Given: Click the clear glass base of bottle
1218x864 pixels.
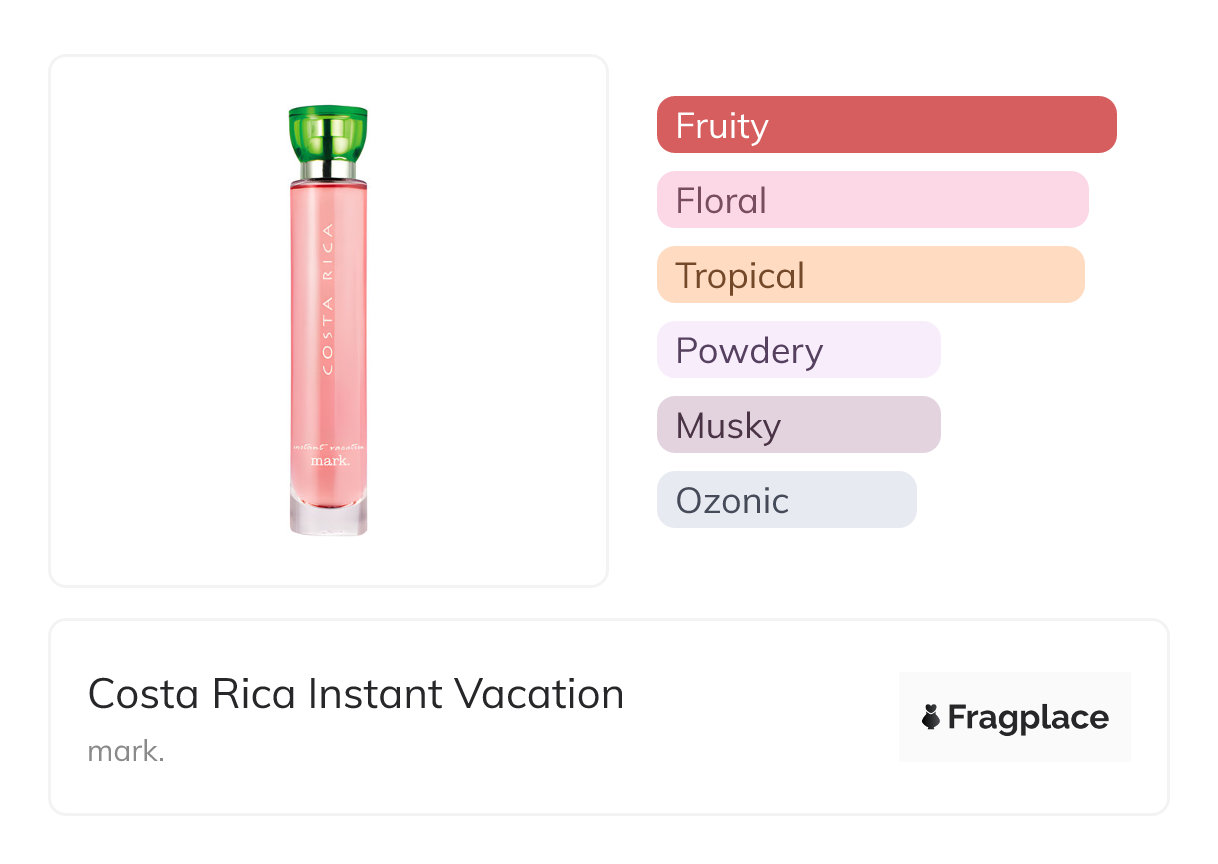Looking at the screenshot, I should (x=328, y=517).
